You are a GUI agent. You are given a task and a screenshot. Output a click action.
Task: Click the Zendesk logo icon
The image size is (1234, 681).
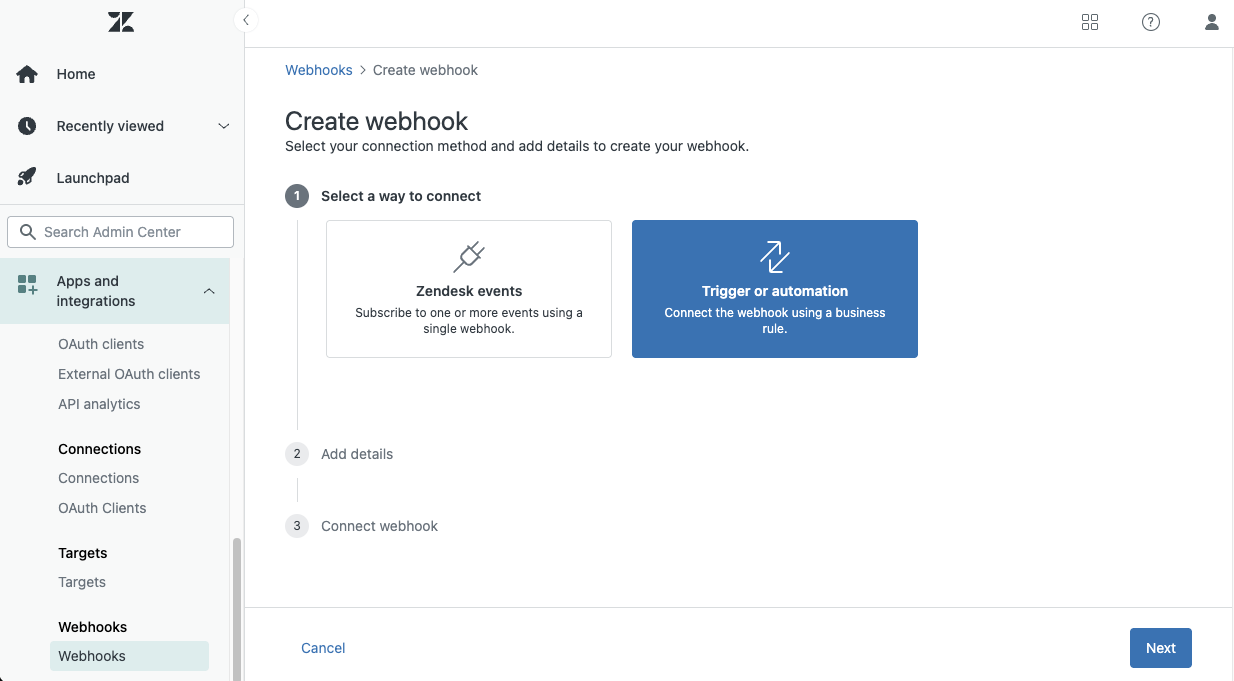[121, 22]
